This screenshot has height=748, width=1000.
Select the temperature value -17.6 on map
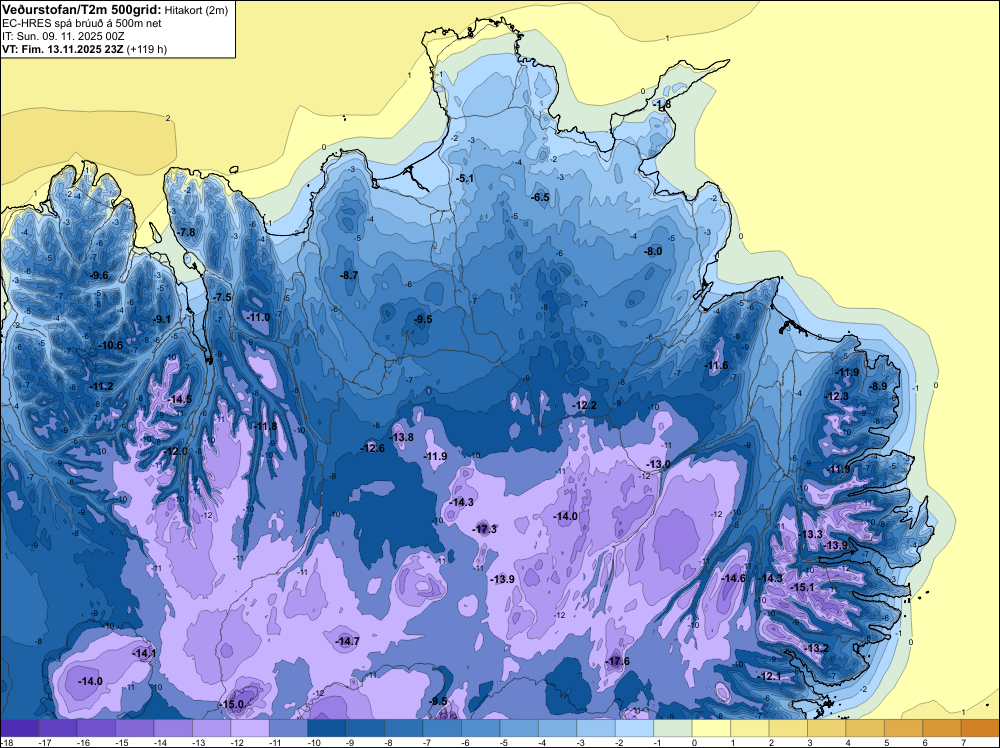click(617, 661)
